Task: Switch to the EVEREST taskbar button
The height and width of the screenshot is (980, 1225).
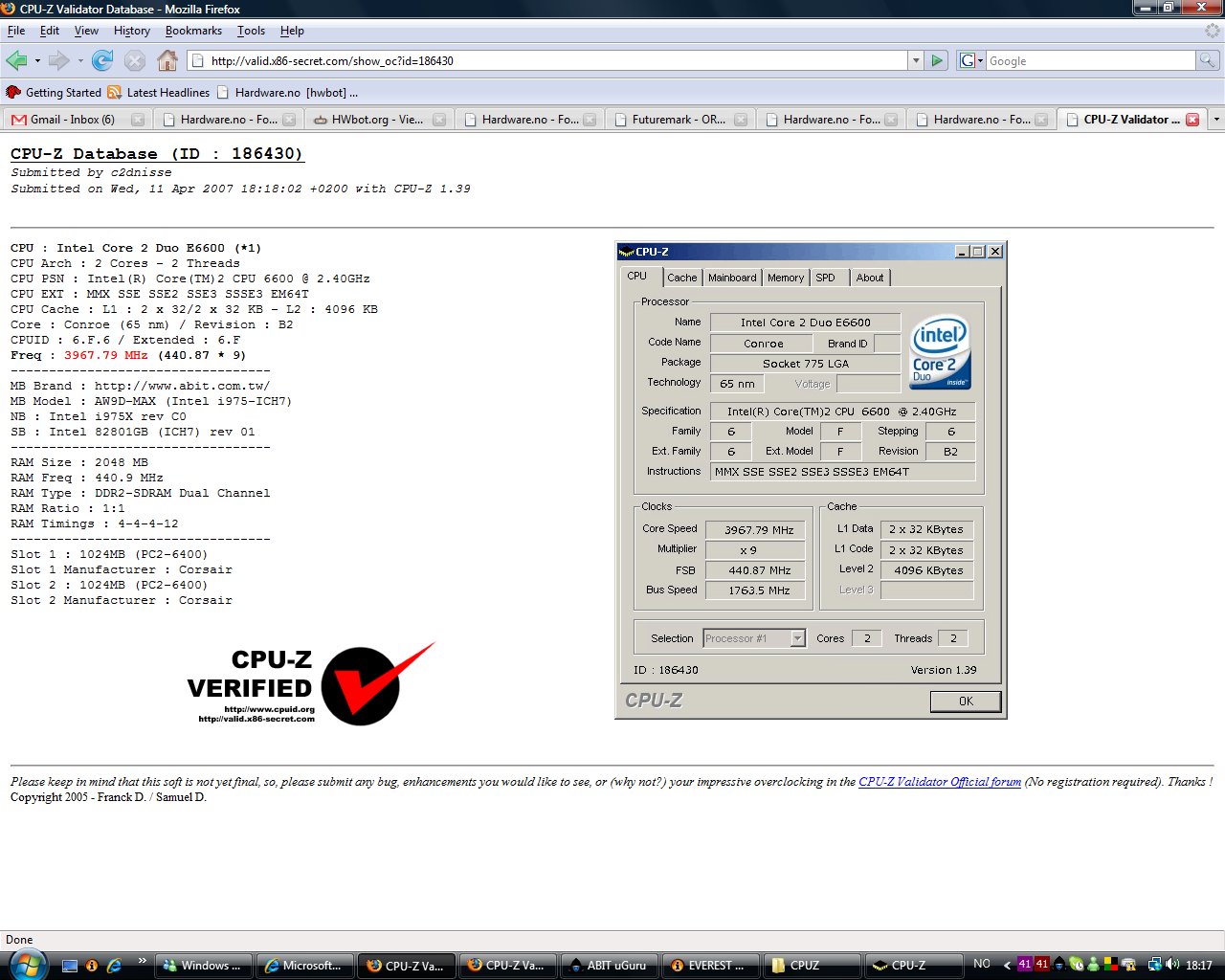Action: [710, 966]
